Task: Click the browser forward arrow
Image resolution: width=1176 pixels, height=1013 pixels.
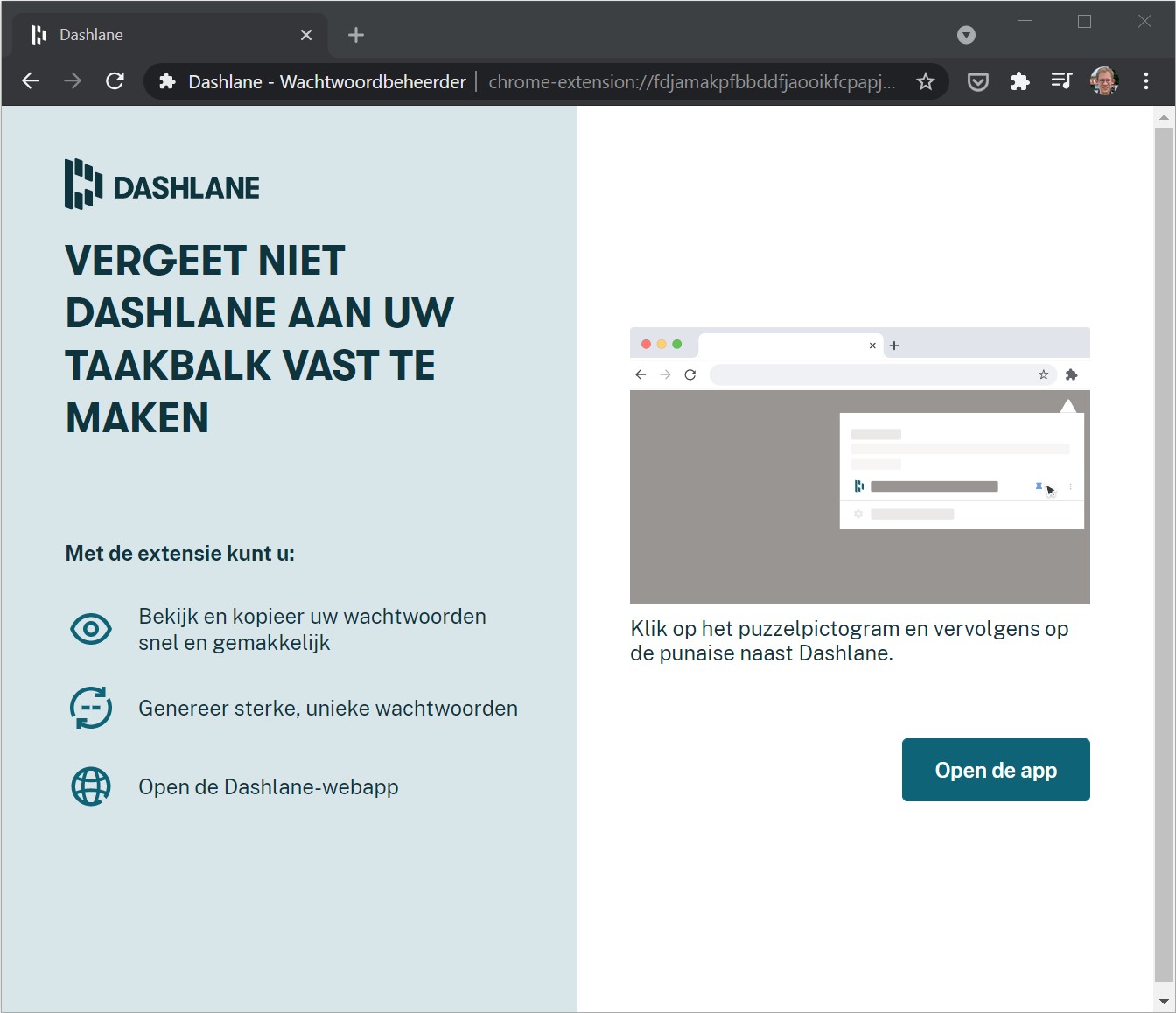Action: (x=73, y=81)
